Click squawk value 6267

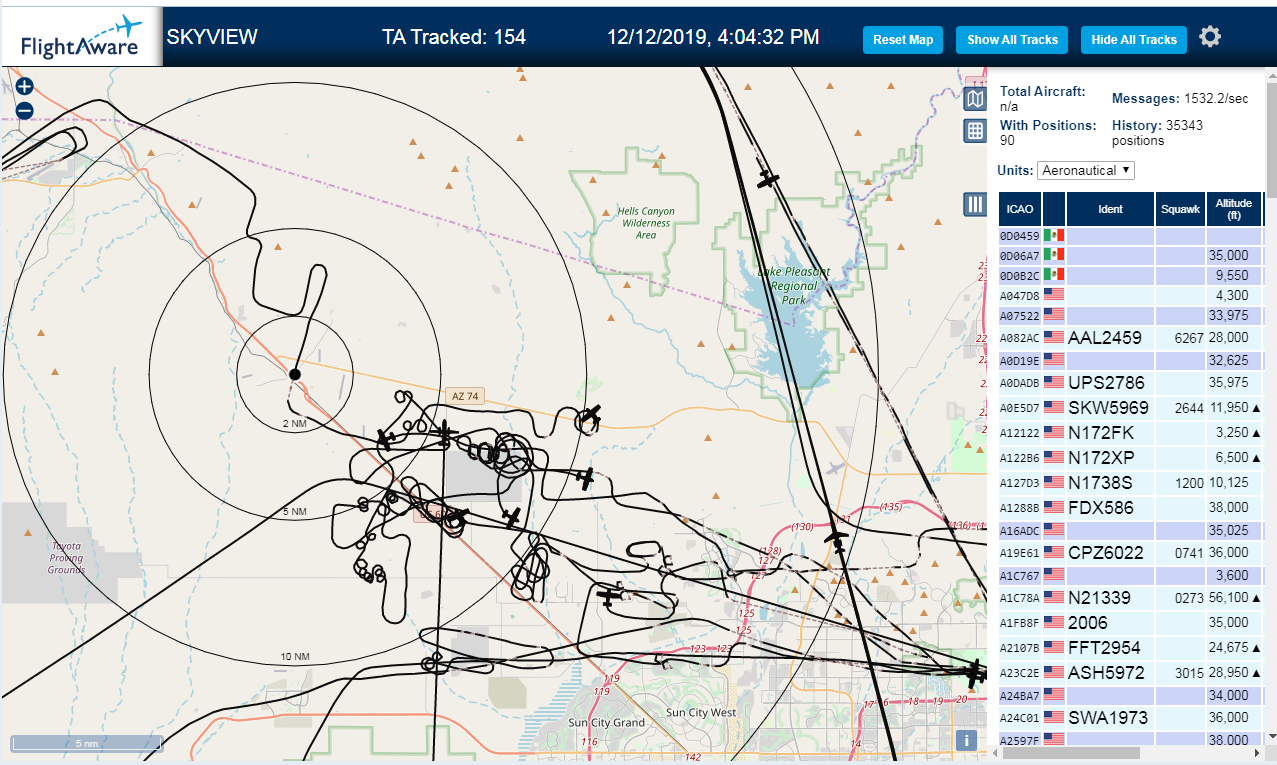[1189, 338]
